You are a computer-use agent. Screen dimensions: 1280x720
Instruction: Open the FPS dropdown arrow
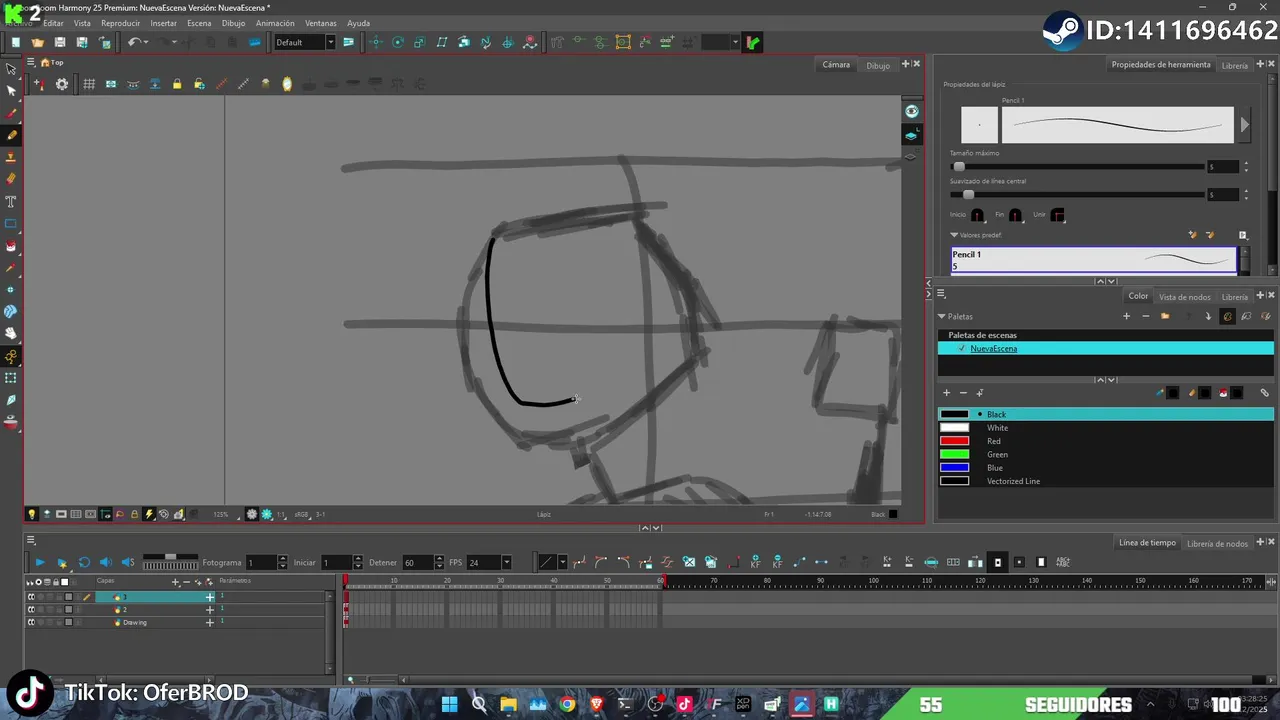point(506,562)
